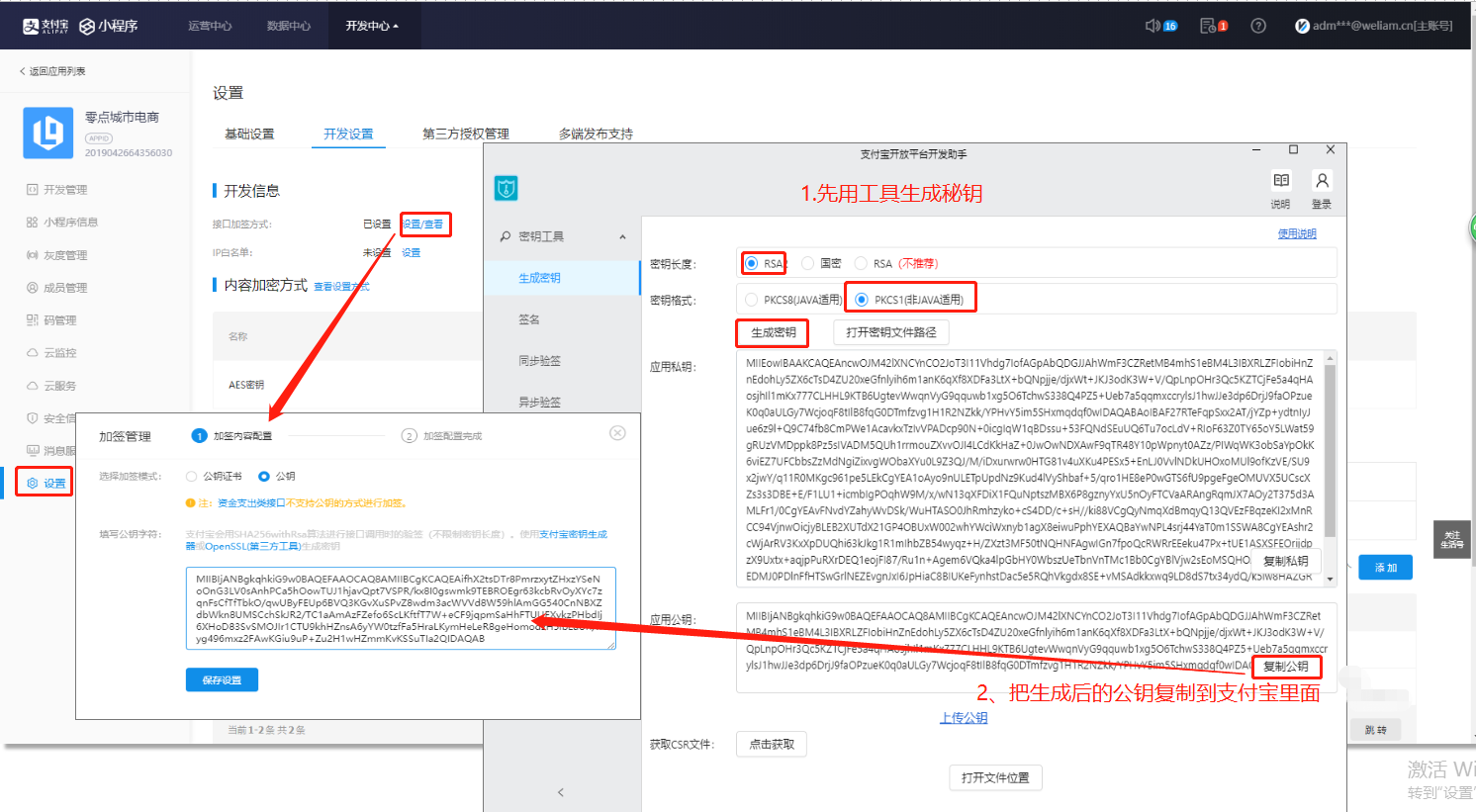Screen dimensions: 1476x812
Task: Click 查看设置方式 link
Action: pos(341,287)
